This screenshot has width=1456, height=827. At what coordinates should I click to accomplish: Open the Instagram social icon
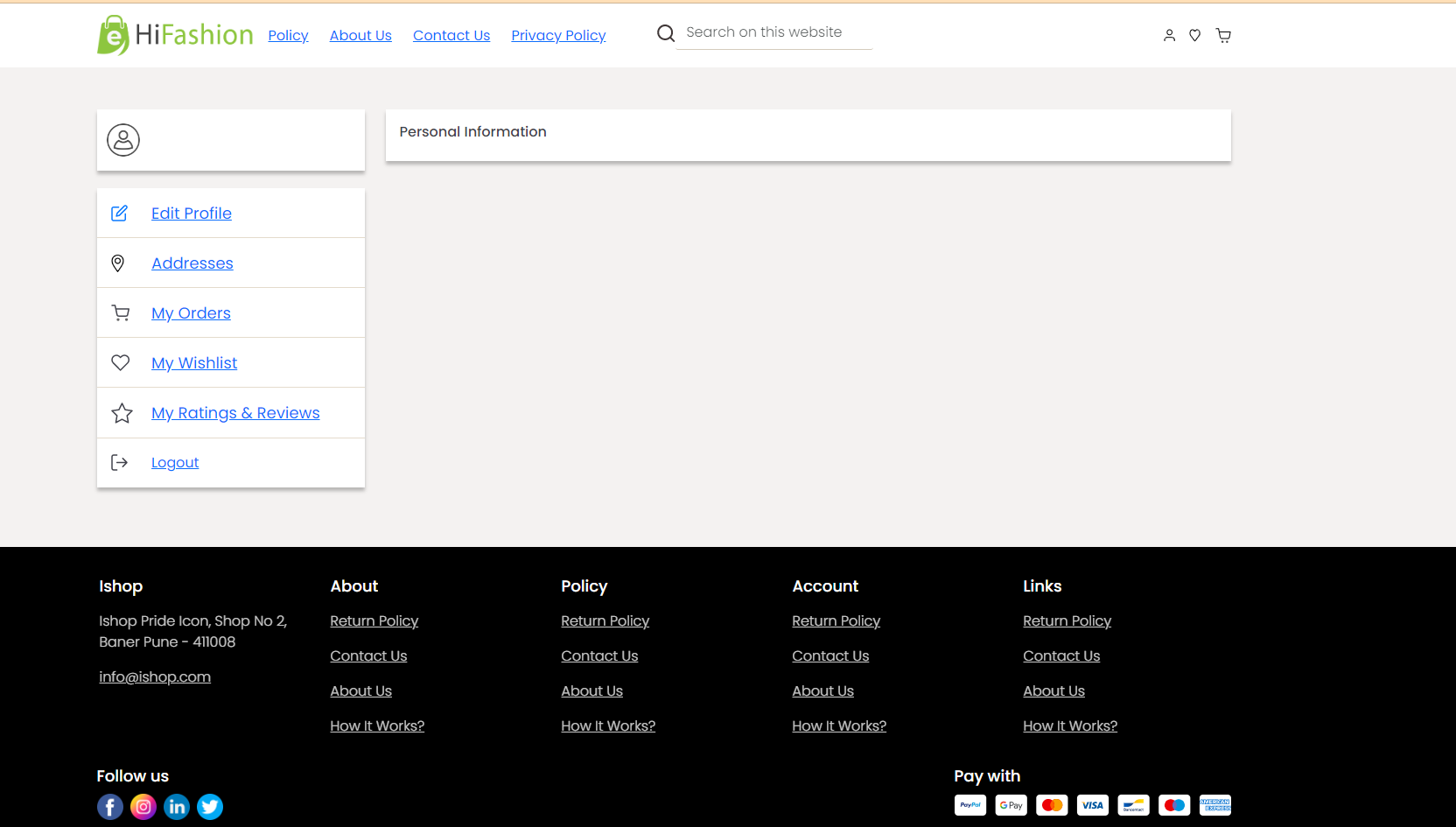coord(143,807)
